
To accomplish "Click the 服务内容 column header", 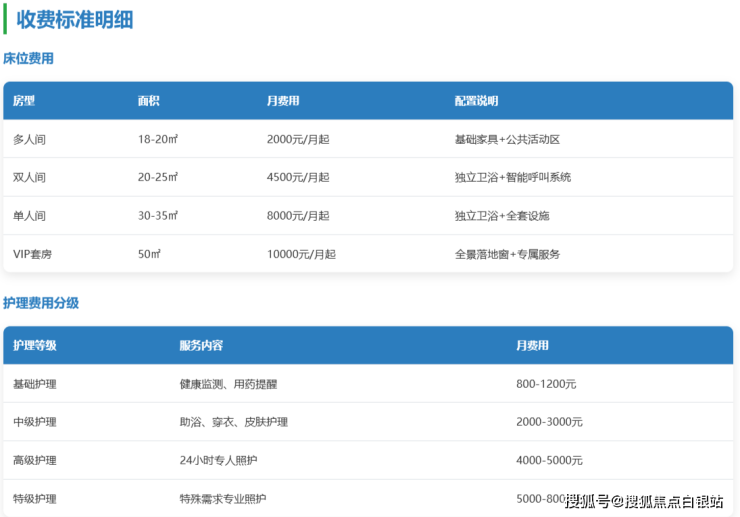I will coord(201,345).
